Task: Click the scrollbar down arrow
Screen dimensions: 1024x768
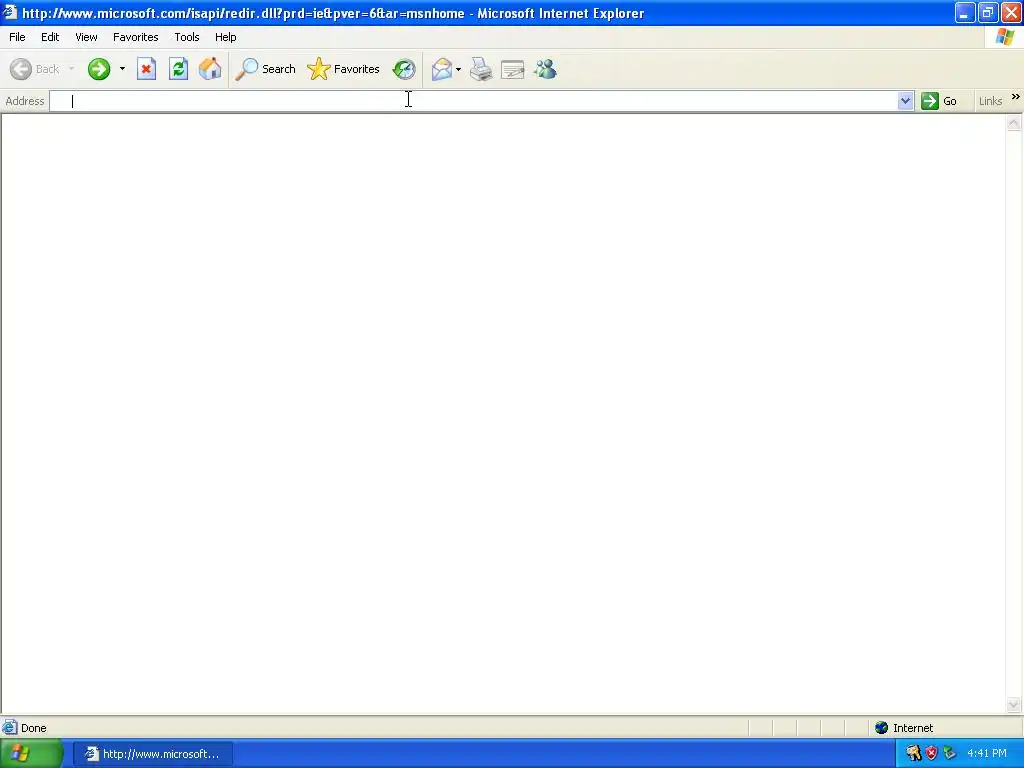Action: pyautogui.click(x=1014, y=704)
